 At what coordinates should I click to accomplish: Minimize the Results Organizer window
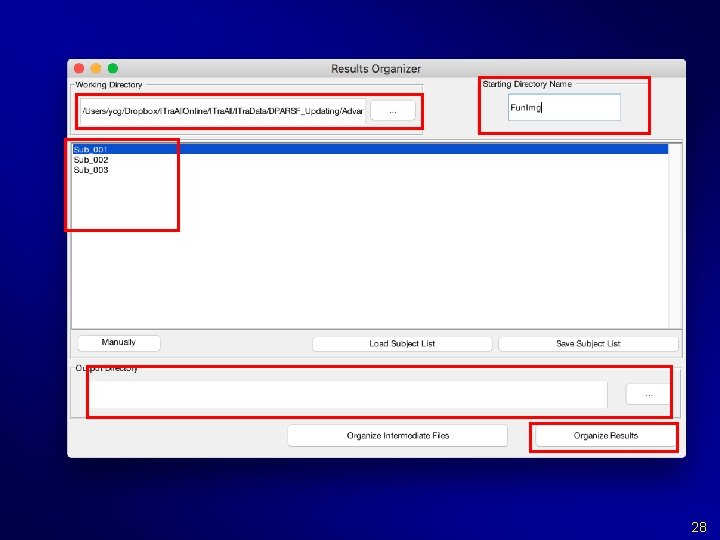point(96,68)
